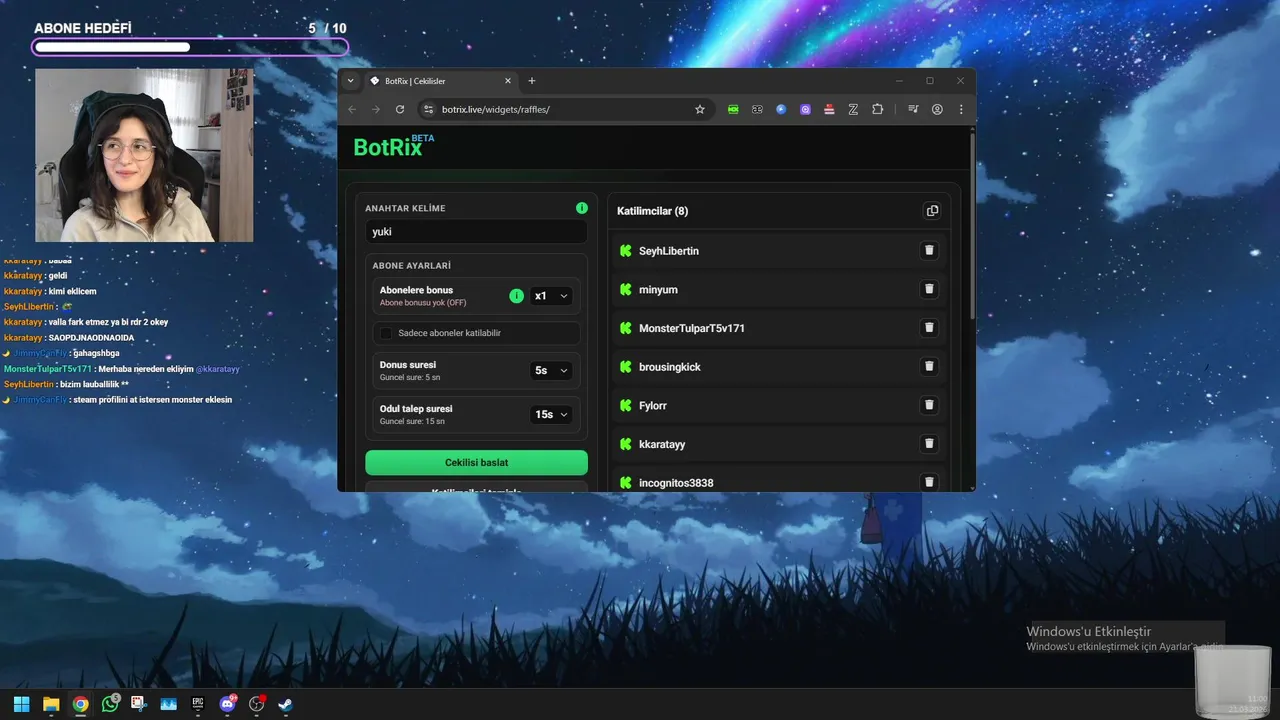The width and height of the screenshot is (1280, 720).
Task: Select participant name Fylorr
Action: coord(653,406)
